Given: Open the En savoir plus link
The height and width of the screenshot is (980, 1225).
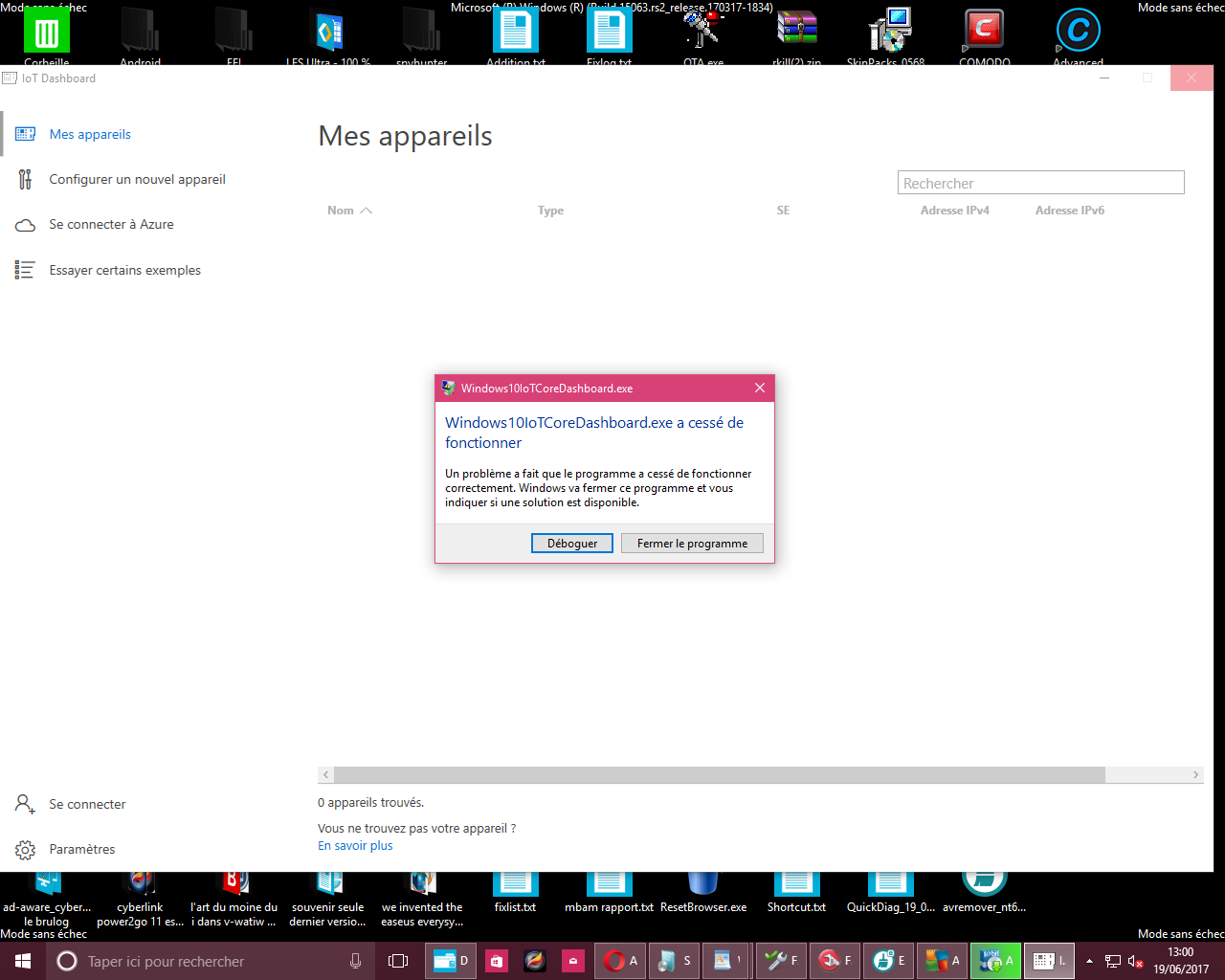Looking at the screenshot, I should pos(355,846).
